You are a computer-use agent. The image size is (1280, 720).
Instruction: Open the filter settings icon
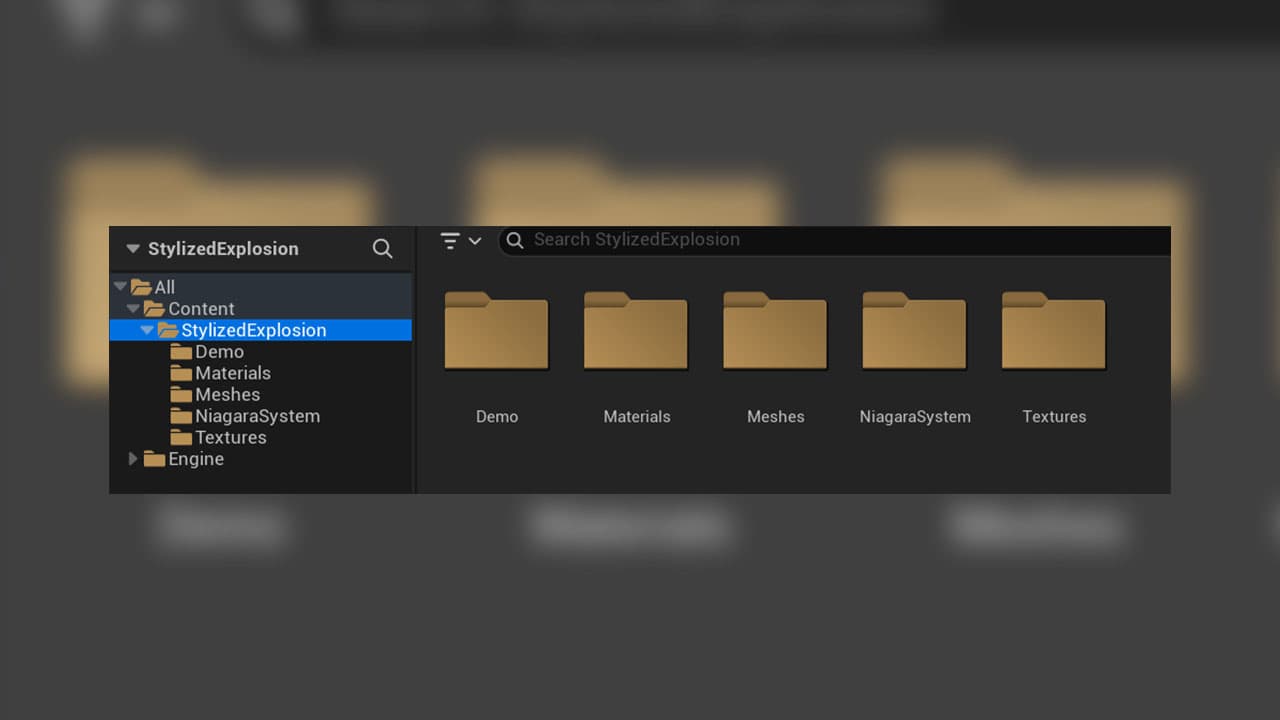(450, 241)
